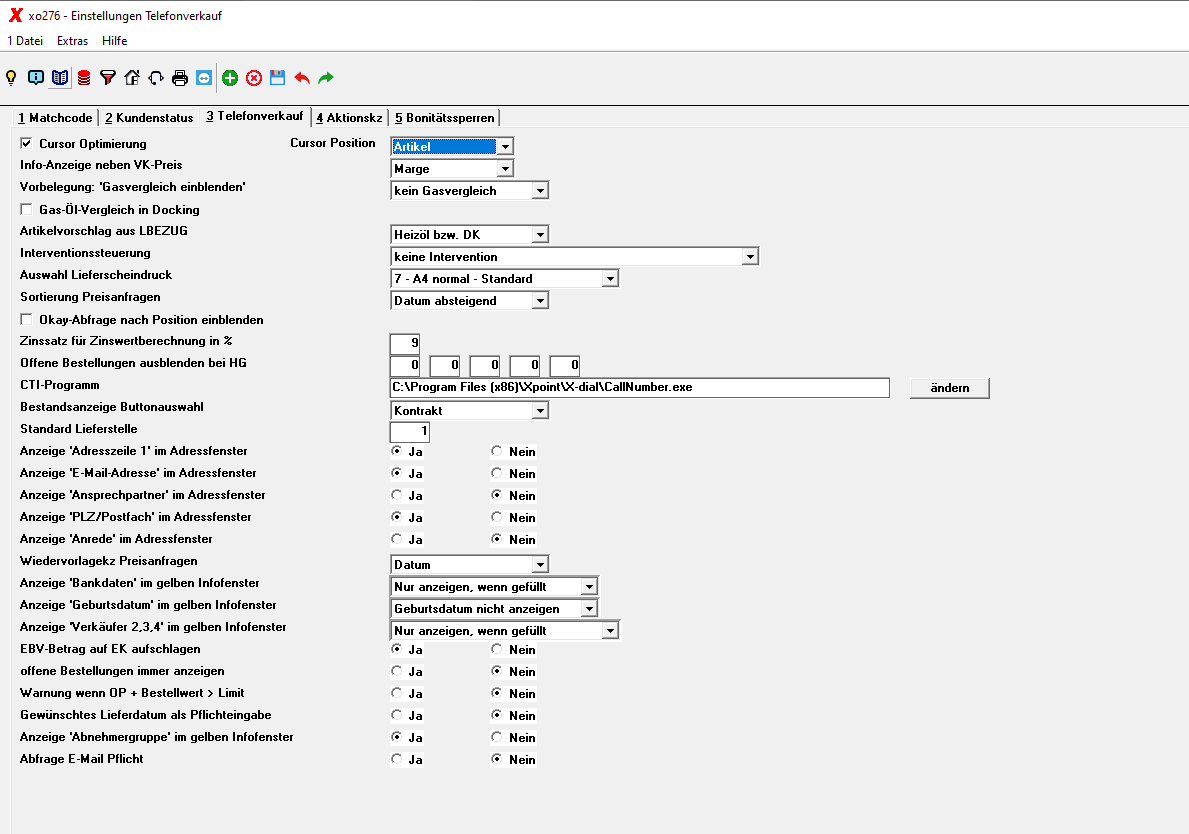Open the Hilfe menu

(115, 40)
